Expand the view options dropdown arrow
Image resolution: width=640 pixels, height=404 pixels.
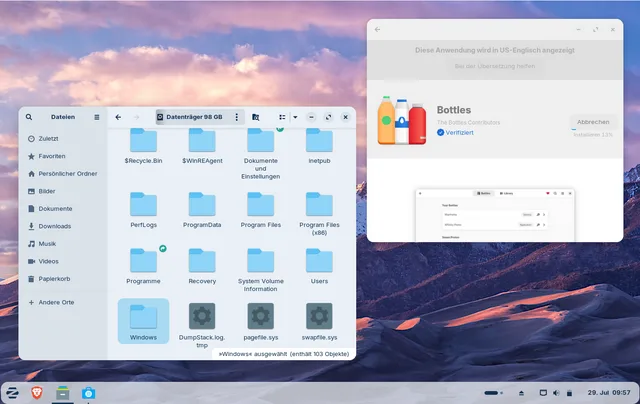click(x=295, y=117)
